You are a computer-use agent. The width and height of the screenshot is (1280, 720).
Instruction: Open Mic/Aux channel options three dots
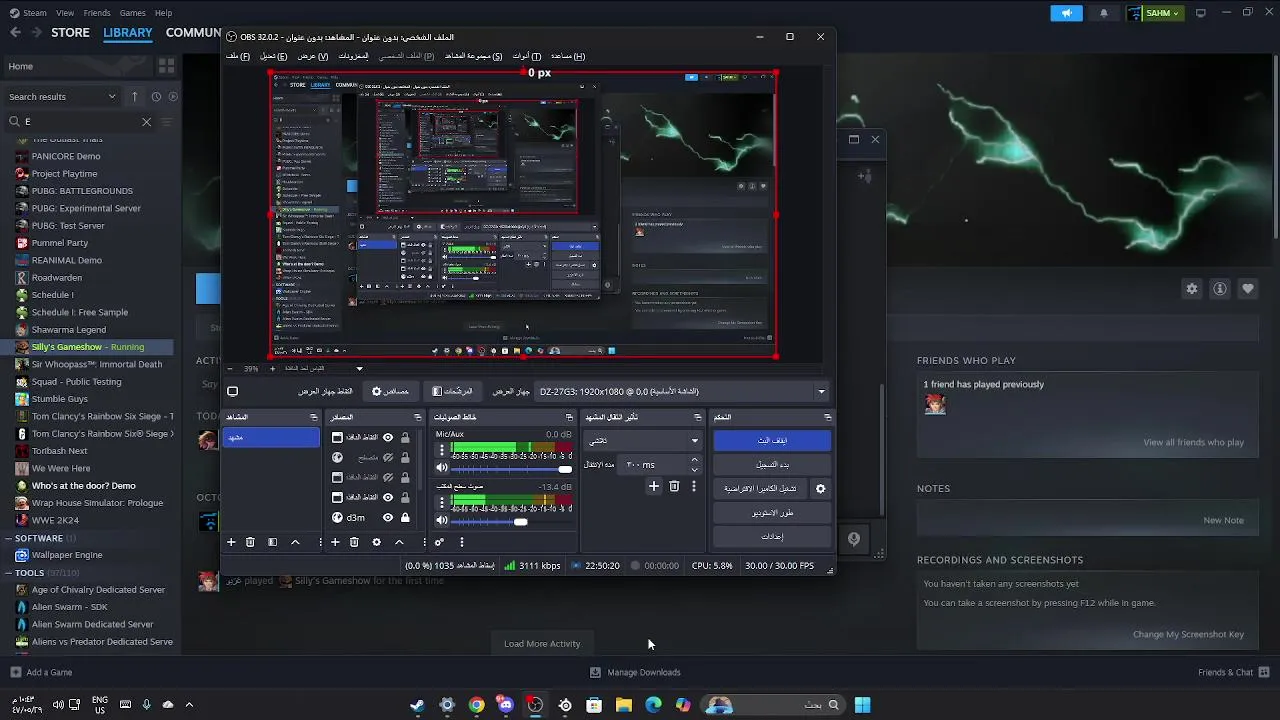pos(442,451)
